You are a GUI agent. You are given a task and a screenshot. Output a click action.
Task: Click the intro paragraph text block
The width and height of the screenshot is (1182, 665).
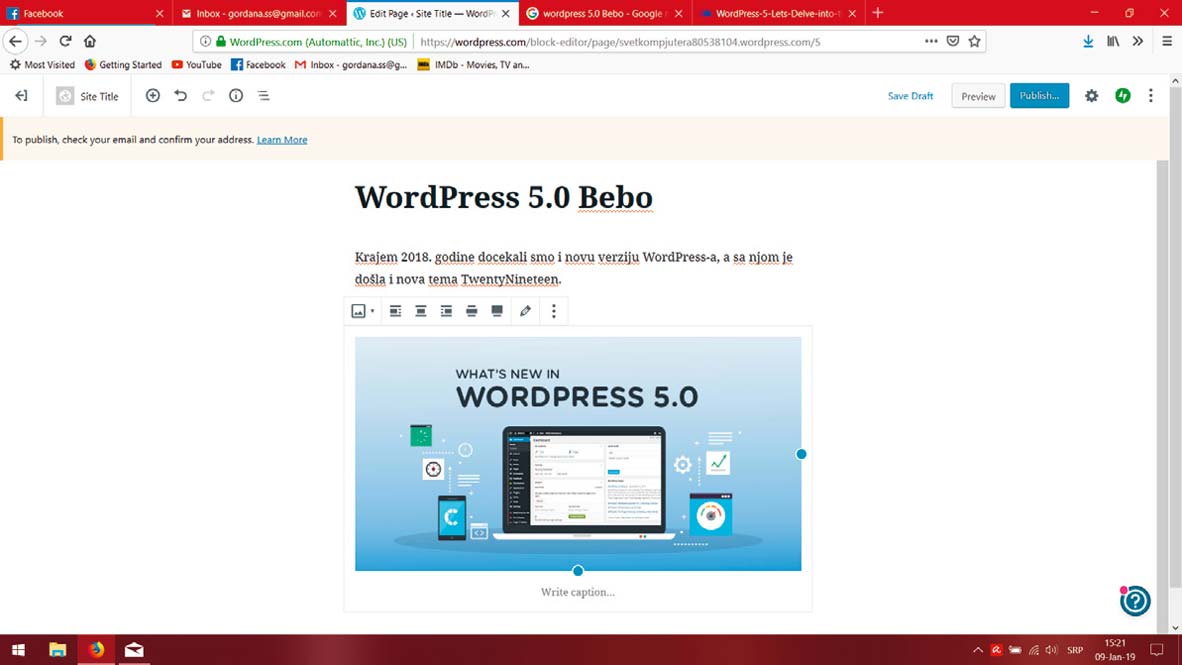pos(574,268)
